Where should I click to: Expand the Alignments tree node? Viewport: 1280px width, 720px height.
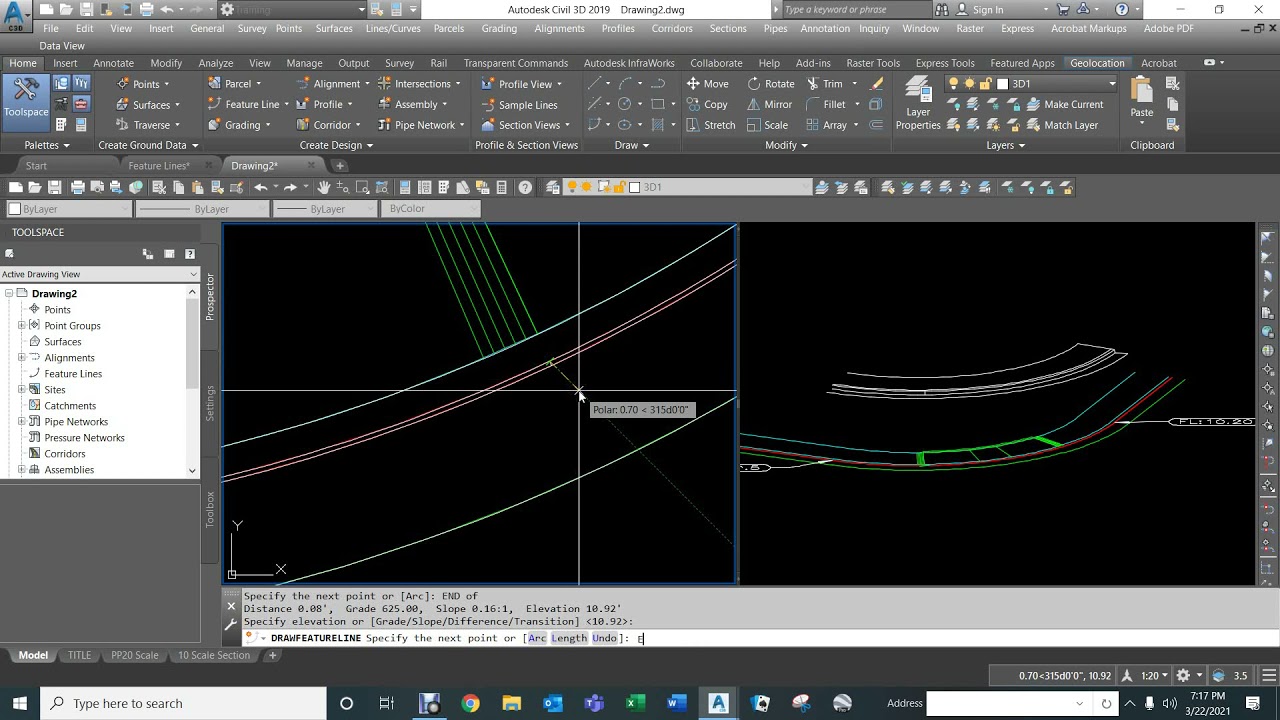tap(21, 358)
